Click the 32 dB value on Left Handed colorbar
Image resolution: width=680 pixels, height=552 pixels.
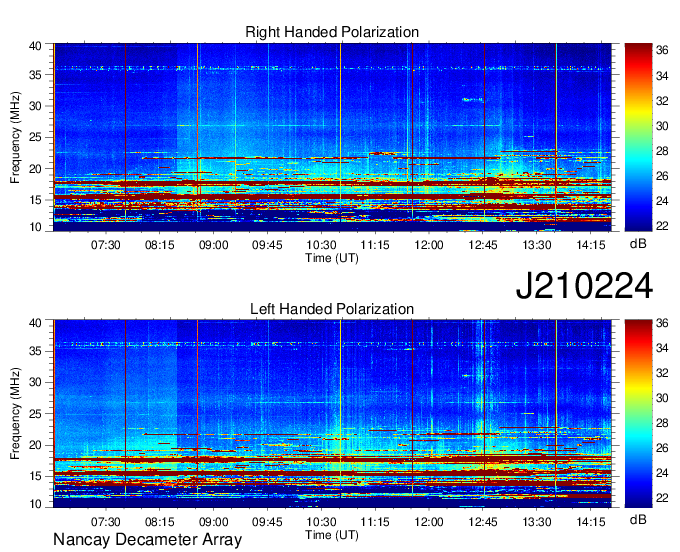point(662,373)
